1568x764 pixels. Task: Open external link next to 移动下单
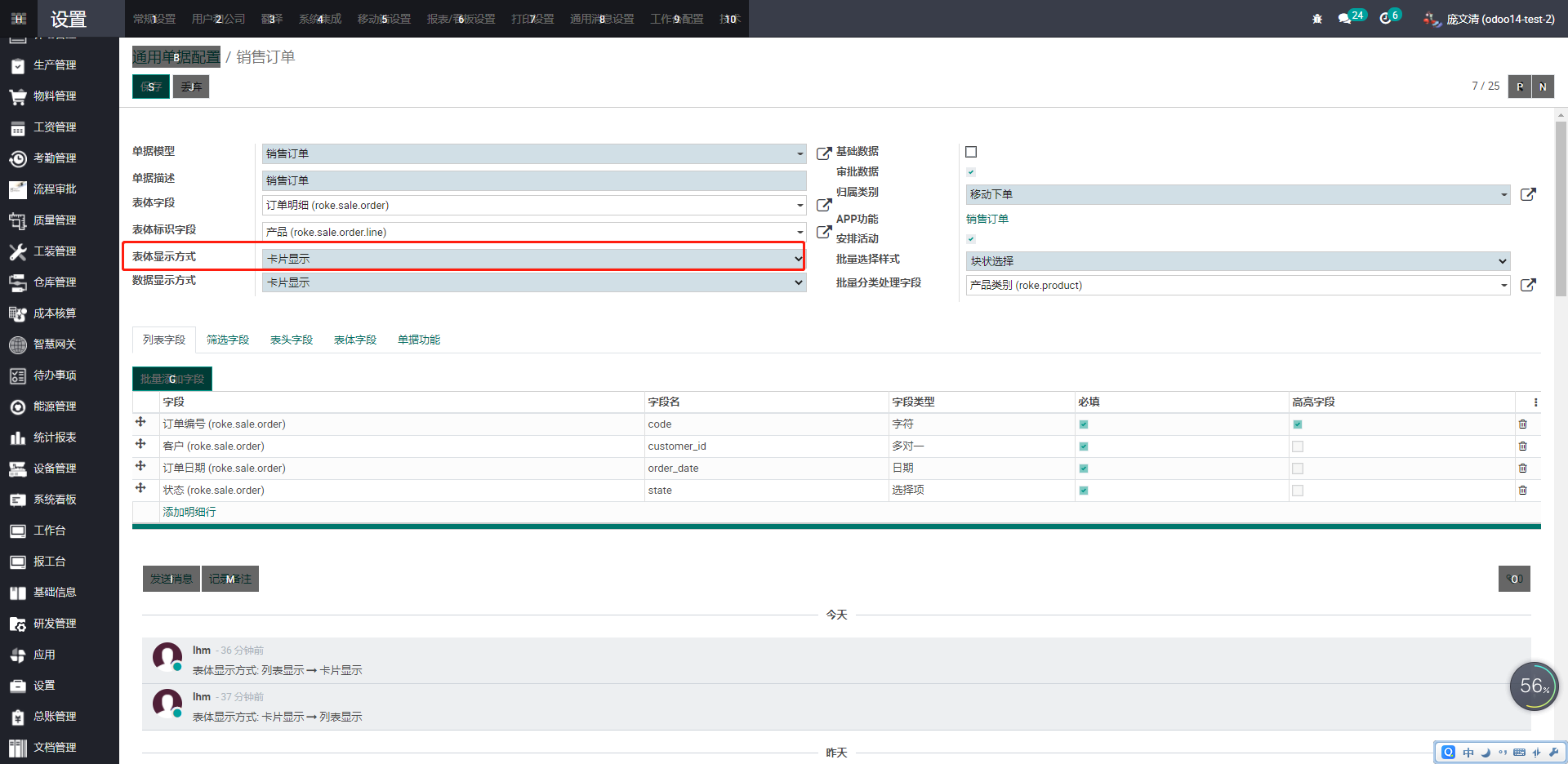click(1528, 195)
